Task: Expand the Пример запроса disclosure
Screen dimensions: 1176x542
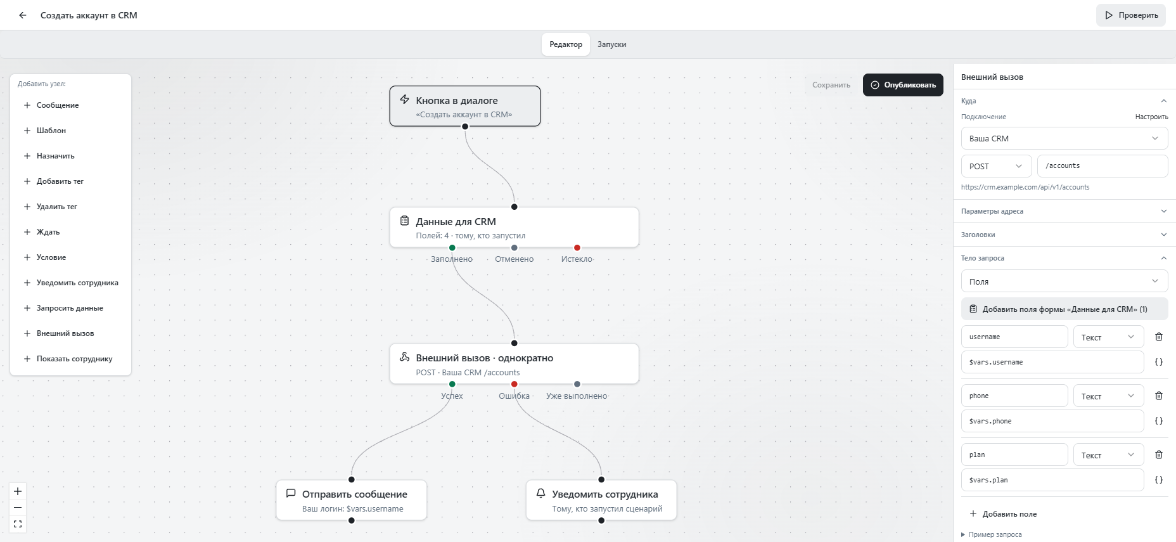Action: tap(992, 535)
